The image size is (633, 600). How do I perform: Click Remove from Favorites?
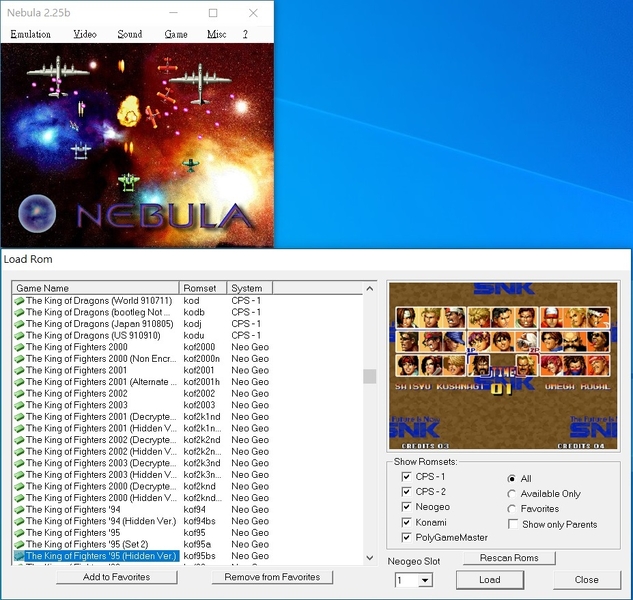tap(272, 577)
